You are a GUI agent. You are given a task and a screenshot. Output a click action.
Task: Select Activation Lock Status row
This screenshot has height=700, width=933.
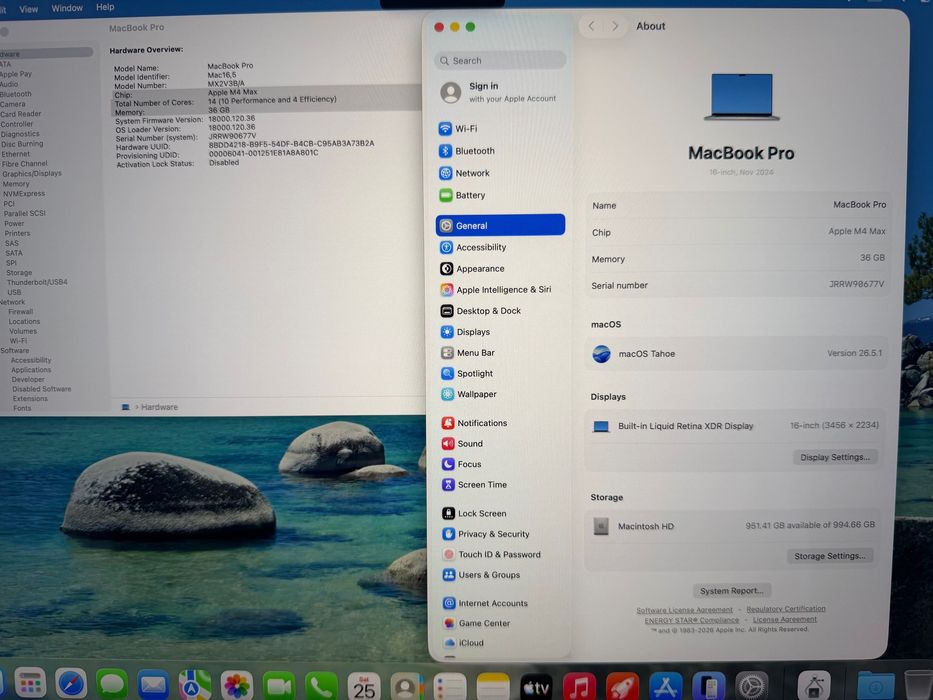point(177,163)
